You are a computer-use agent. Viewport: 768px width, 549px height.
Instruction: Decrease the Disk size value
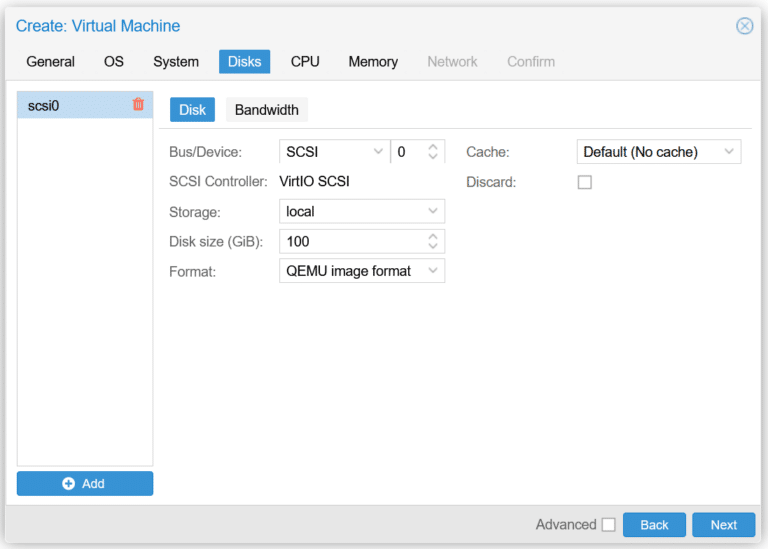[432, 246]
